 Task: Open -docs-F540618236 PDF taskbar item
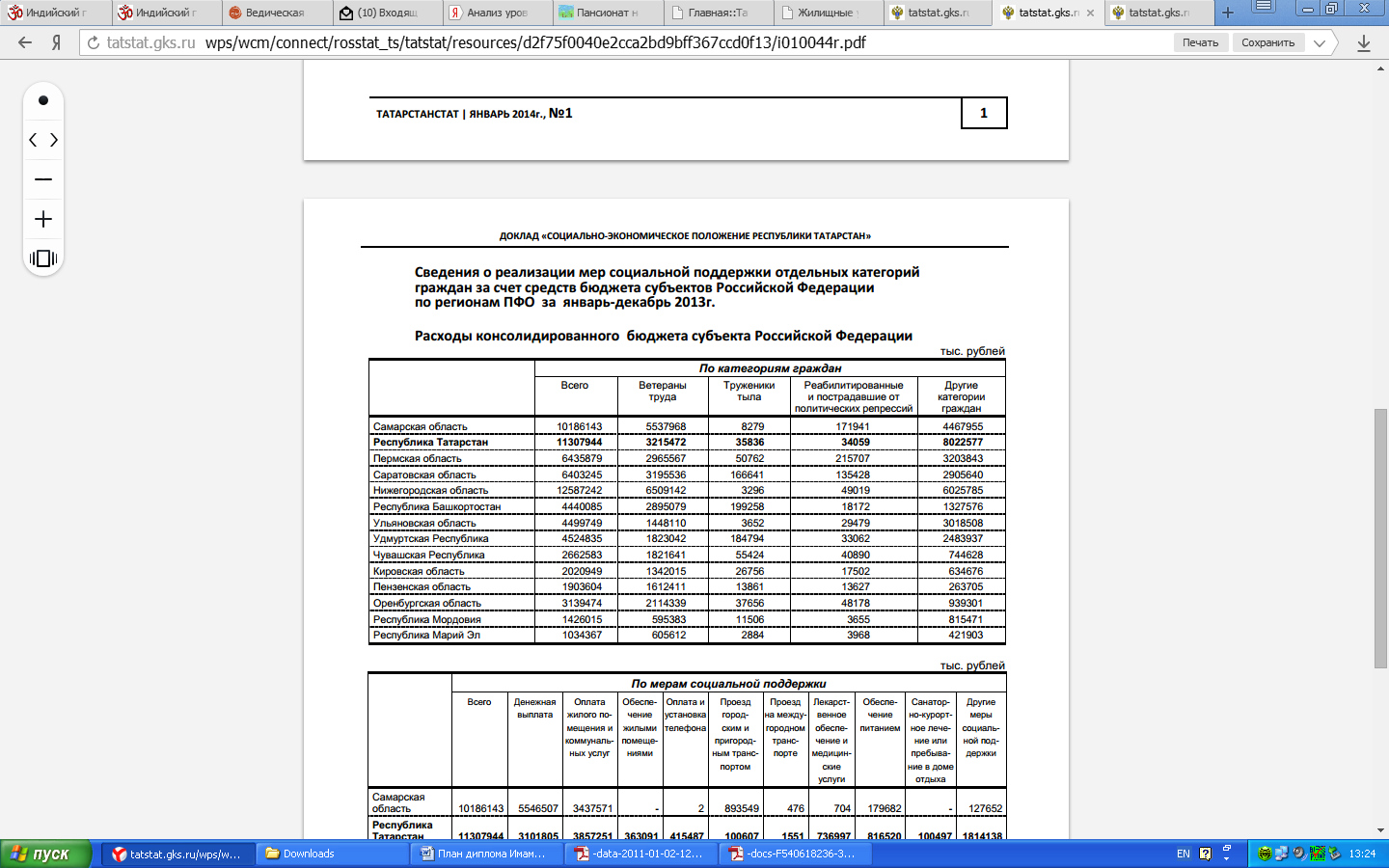[x=797, y=854]
